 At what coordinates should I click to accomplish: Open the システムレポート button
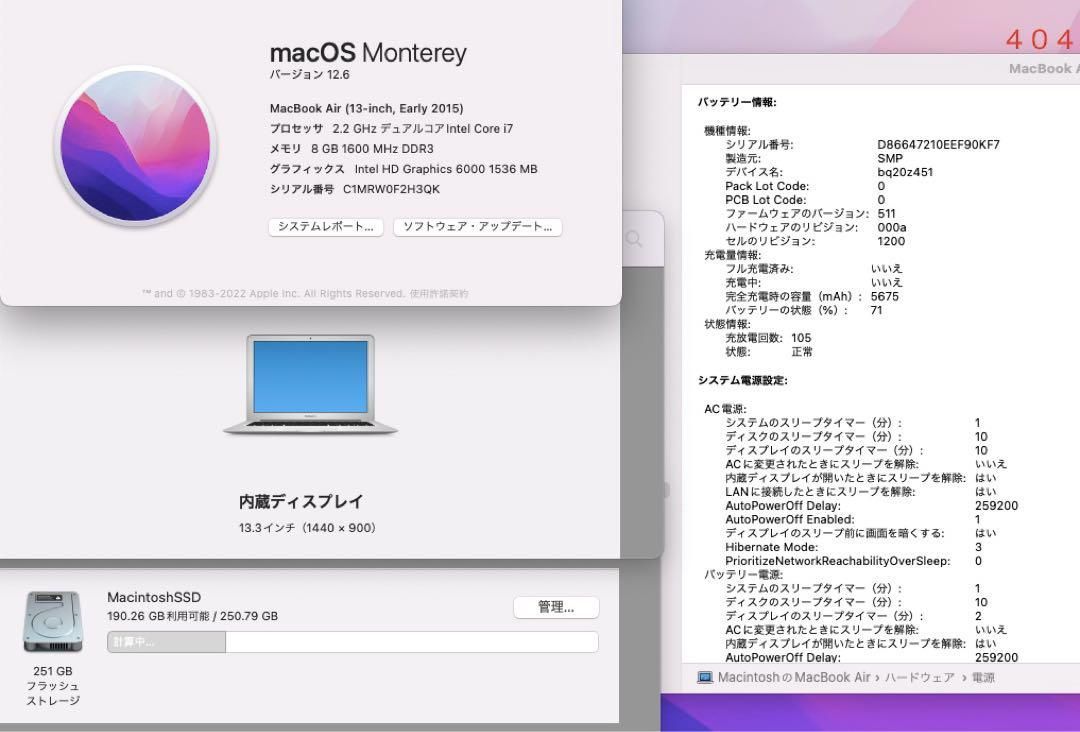click(326, 227)
